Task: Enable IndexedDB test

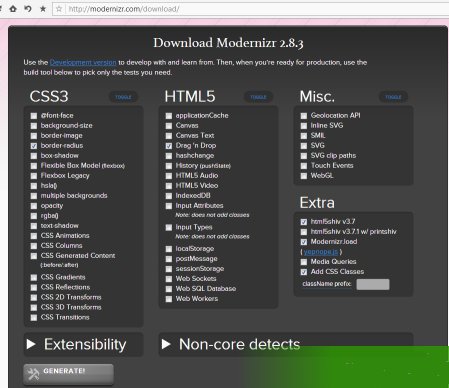Action: pyautogui.click(x=169, y=196)
